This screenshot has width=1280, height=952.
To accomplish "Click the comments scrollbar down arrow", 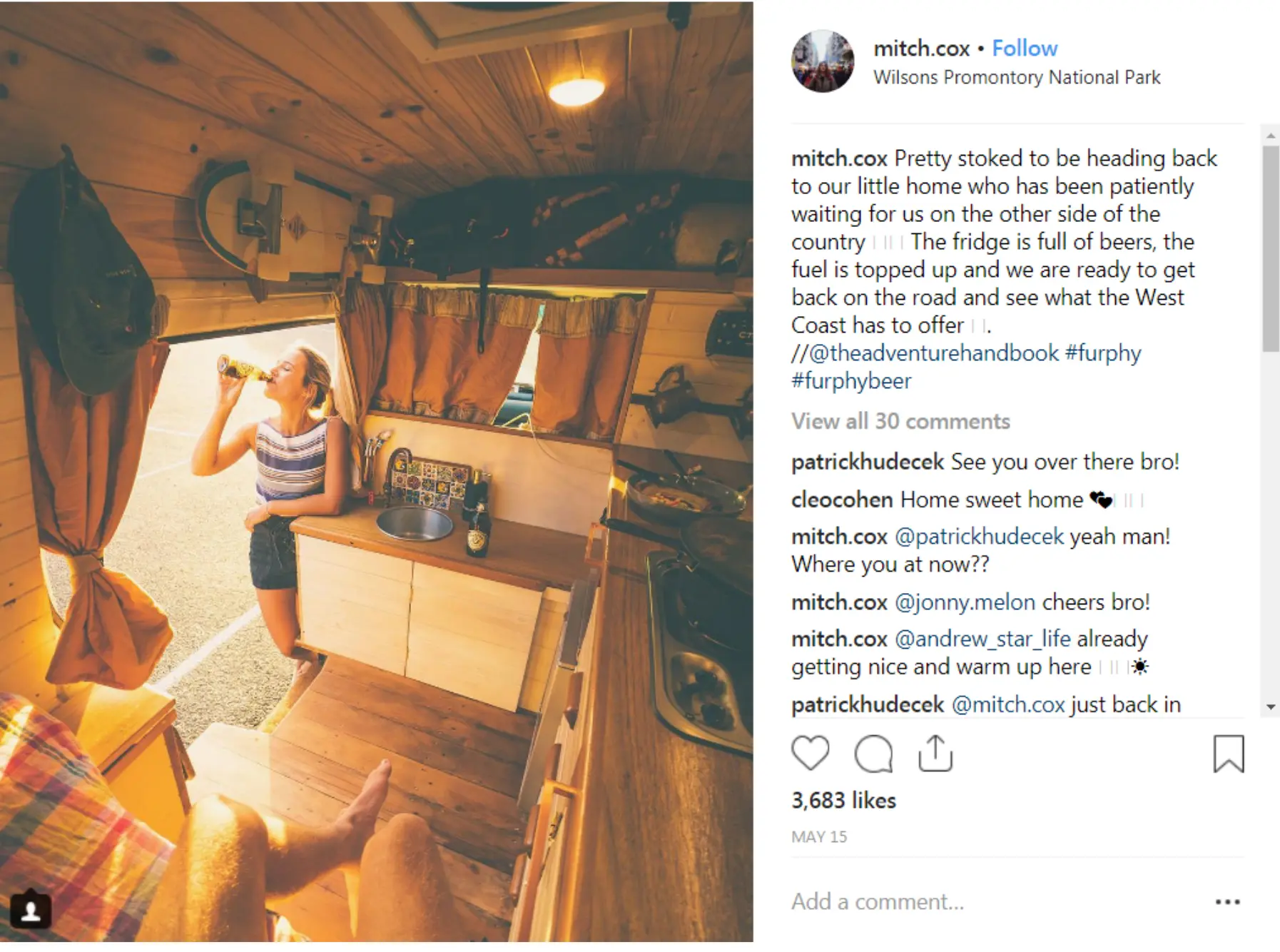I will pos(1271,707).
